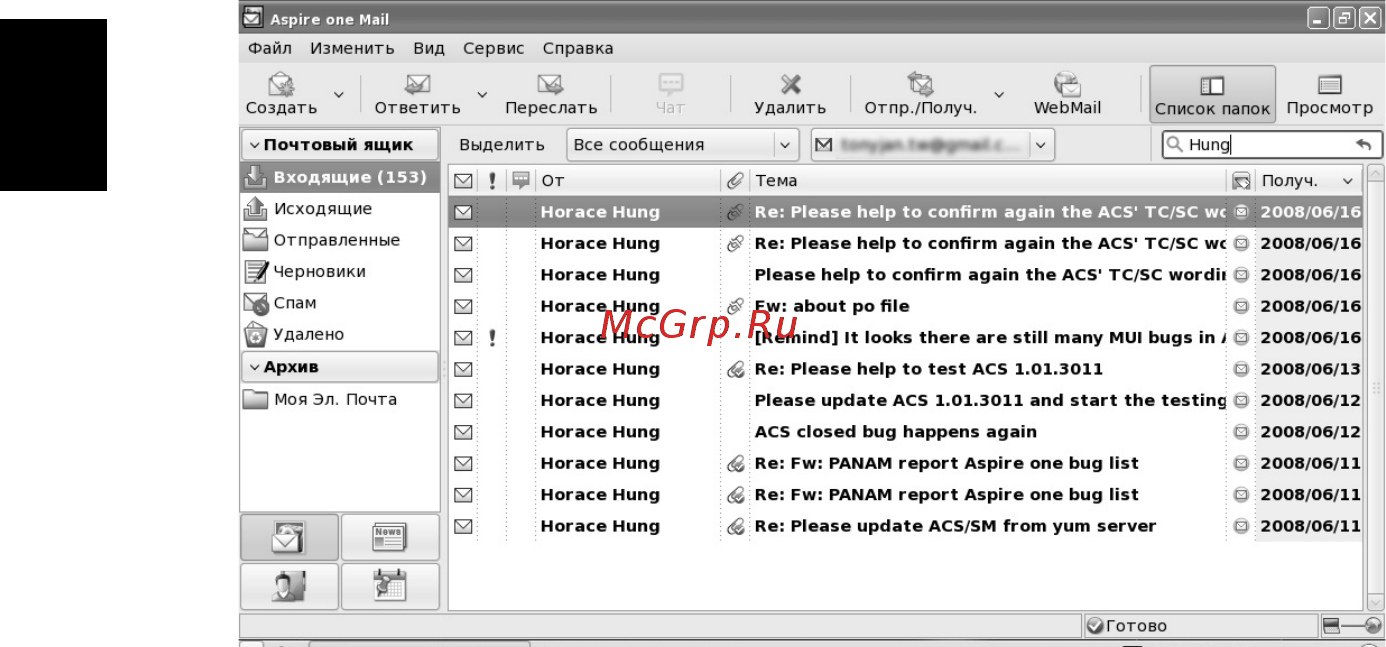Image resolution: width=1386 pixels, height=647 pixels.
Task: Open the Отпр./Получ. dropdown arrow
Action: [998, 95]
